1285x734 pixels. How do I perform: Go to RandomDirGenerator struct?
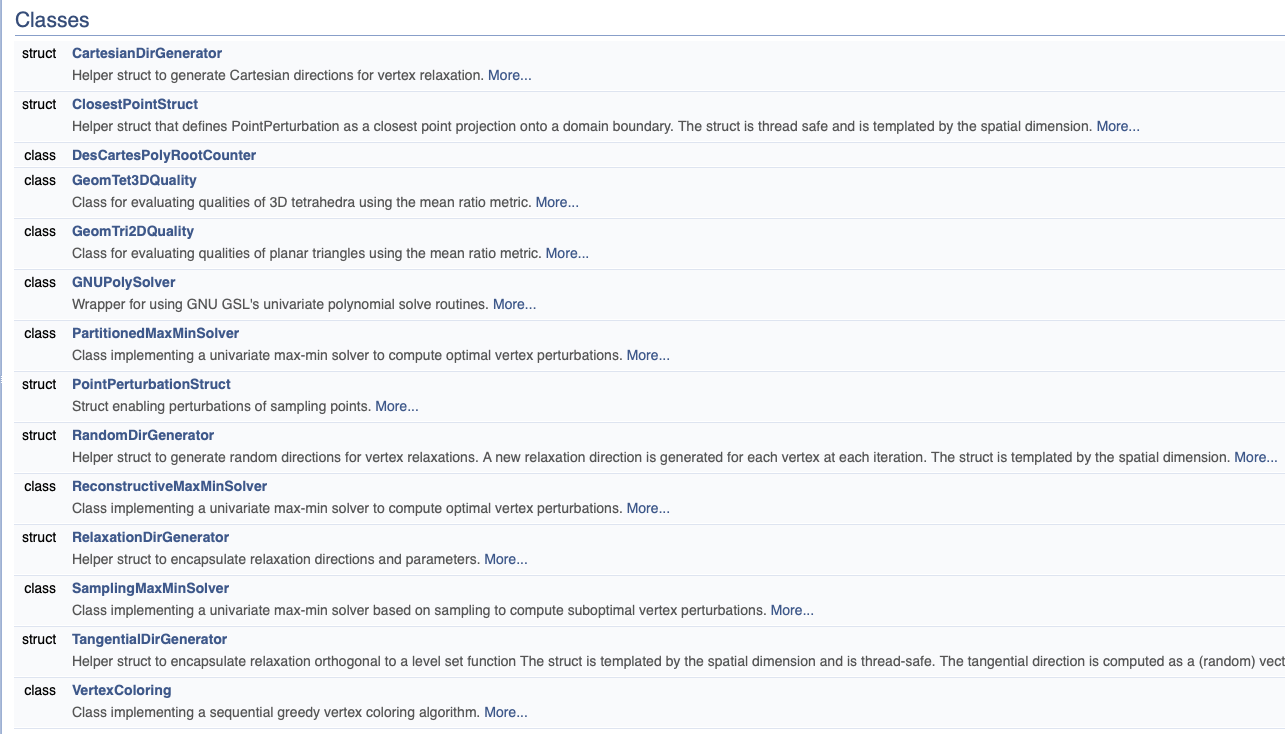[143, 435]
